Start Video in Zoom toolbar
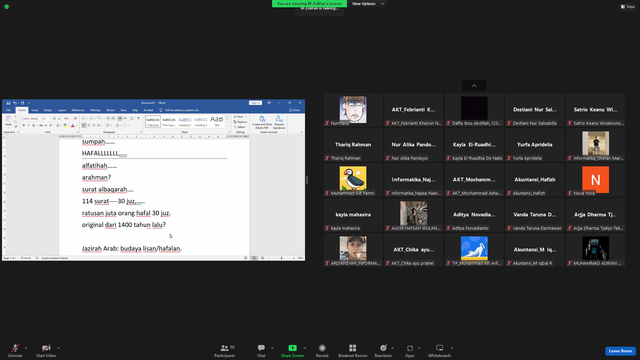Screen dimensions: 640x360 (46, 350)
